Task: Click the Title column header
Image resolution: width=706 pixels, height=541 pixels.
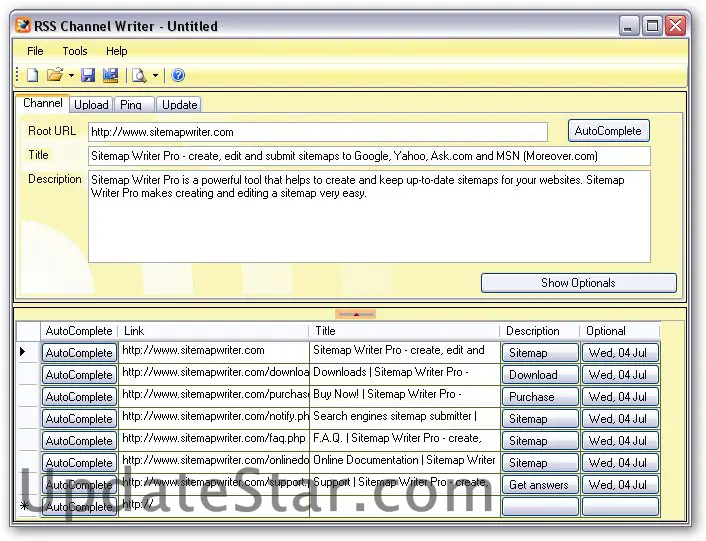Action: click(404, 331)
